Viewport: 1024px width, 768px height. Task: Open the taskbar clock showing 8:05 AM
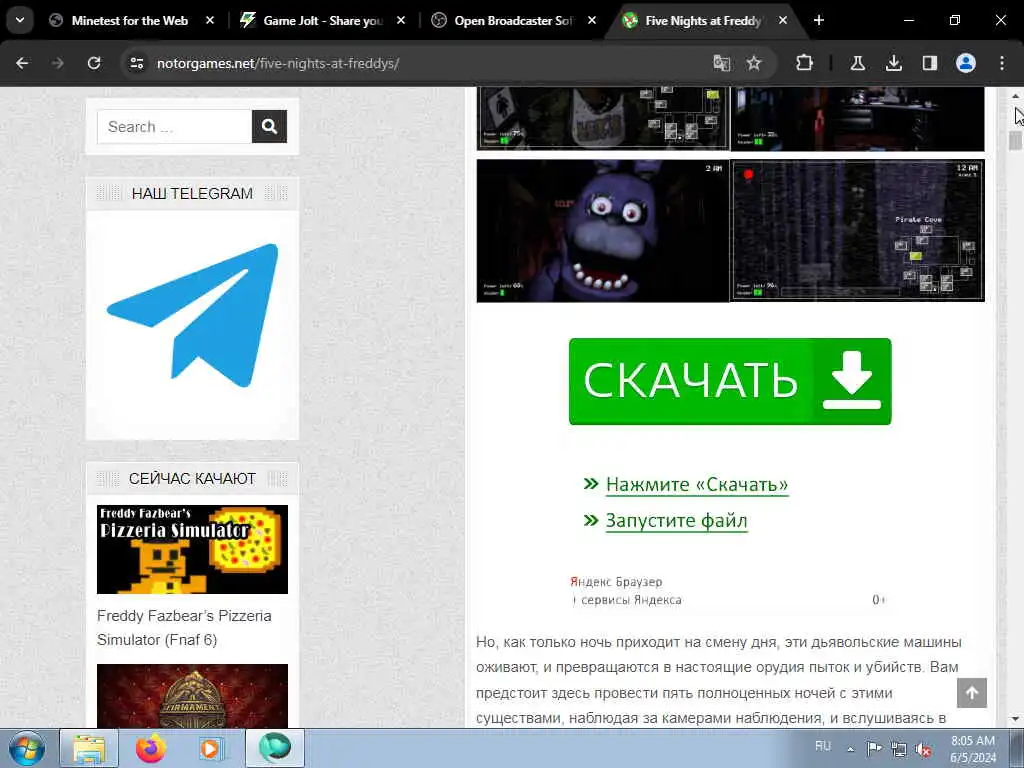tap(973, 749)
